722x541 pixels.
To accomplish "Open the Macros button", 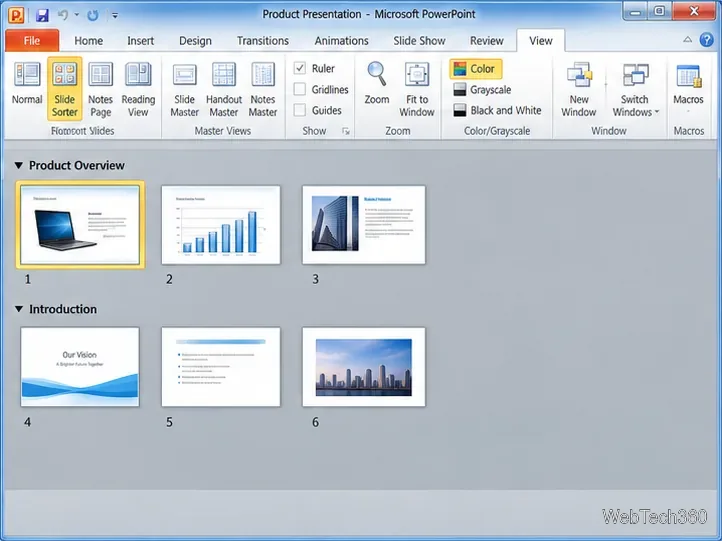I will coord(688,86).
